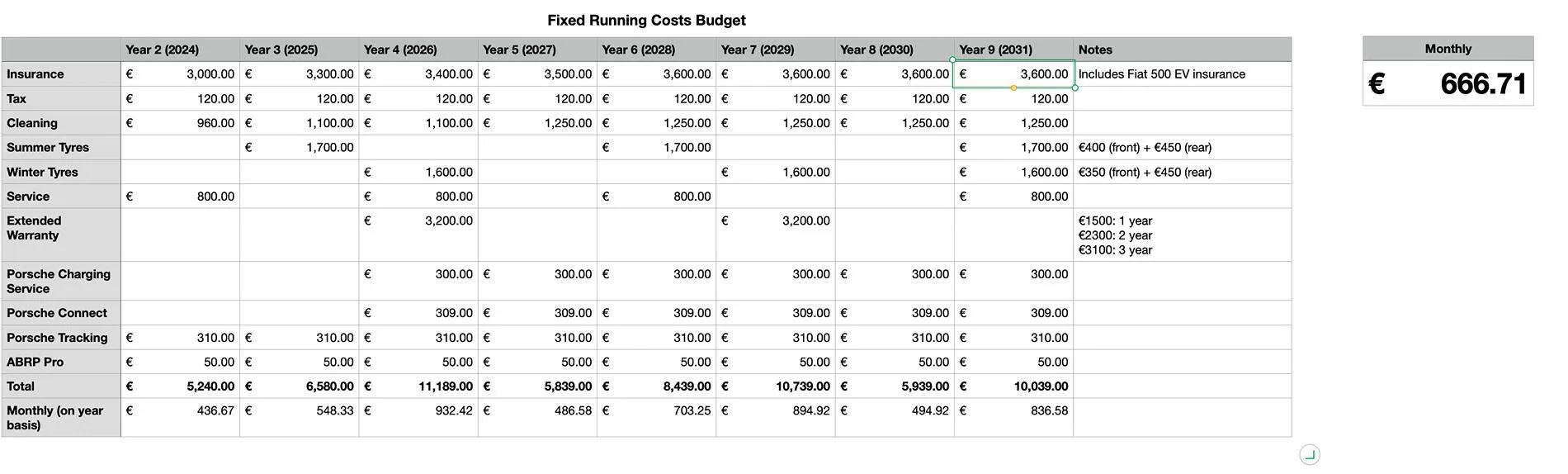Select the Year 2 (2024) column header

click(180, 50)
